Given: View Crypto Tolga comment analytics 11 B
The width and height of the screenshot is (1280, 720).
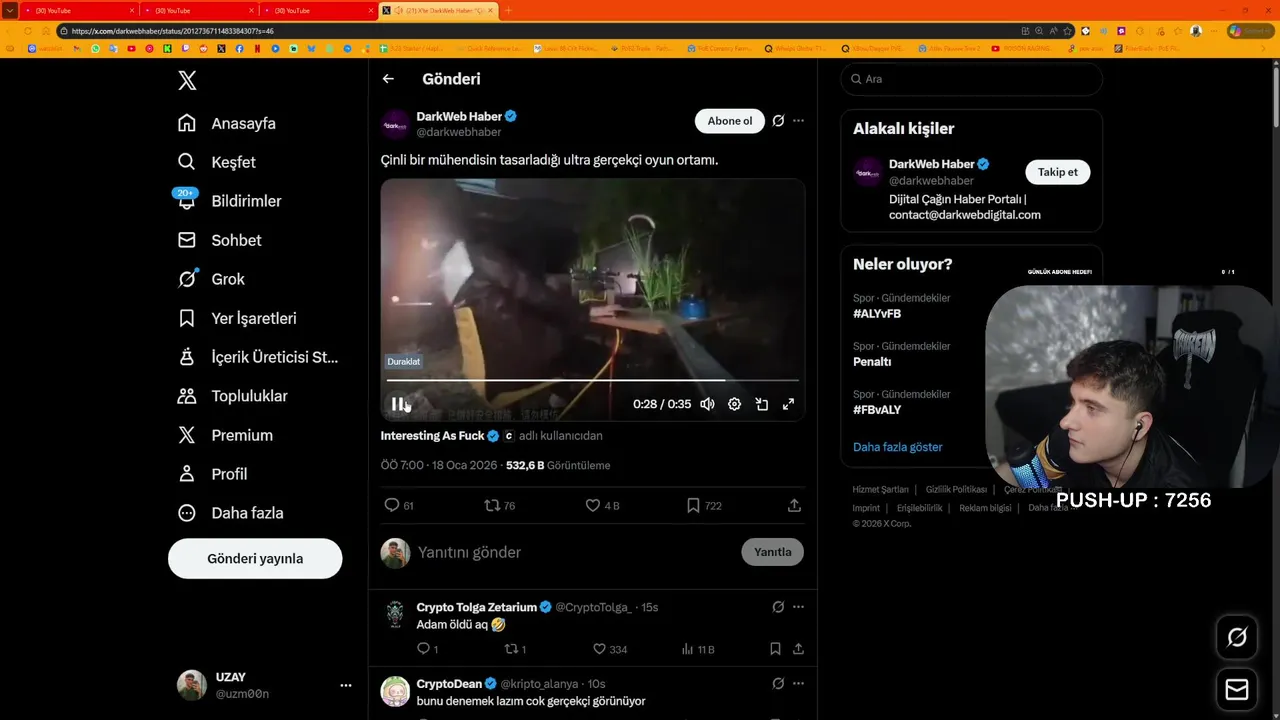Looking at the screenshot, I should pyautogui.click(x=698, y=649).
